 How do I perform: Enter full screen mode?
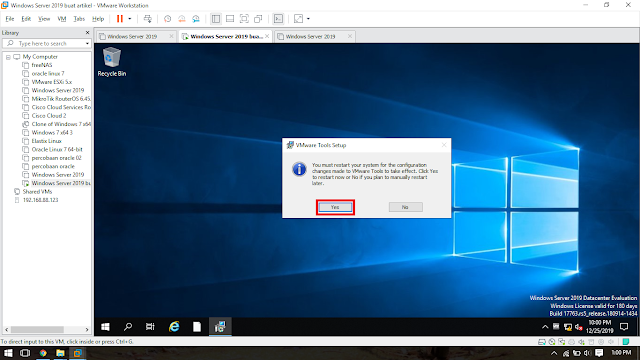click(x=244, y=19)
